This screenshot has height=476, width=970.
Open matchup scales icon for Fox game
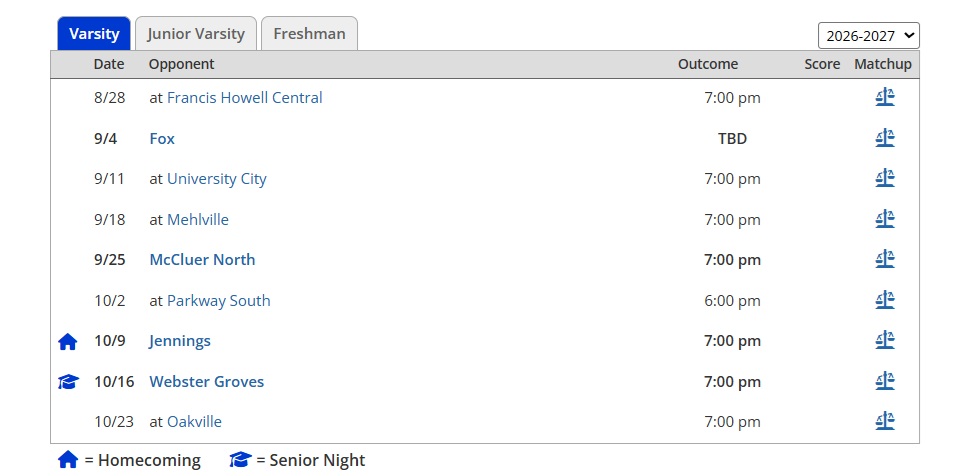885,138
